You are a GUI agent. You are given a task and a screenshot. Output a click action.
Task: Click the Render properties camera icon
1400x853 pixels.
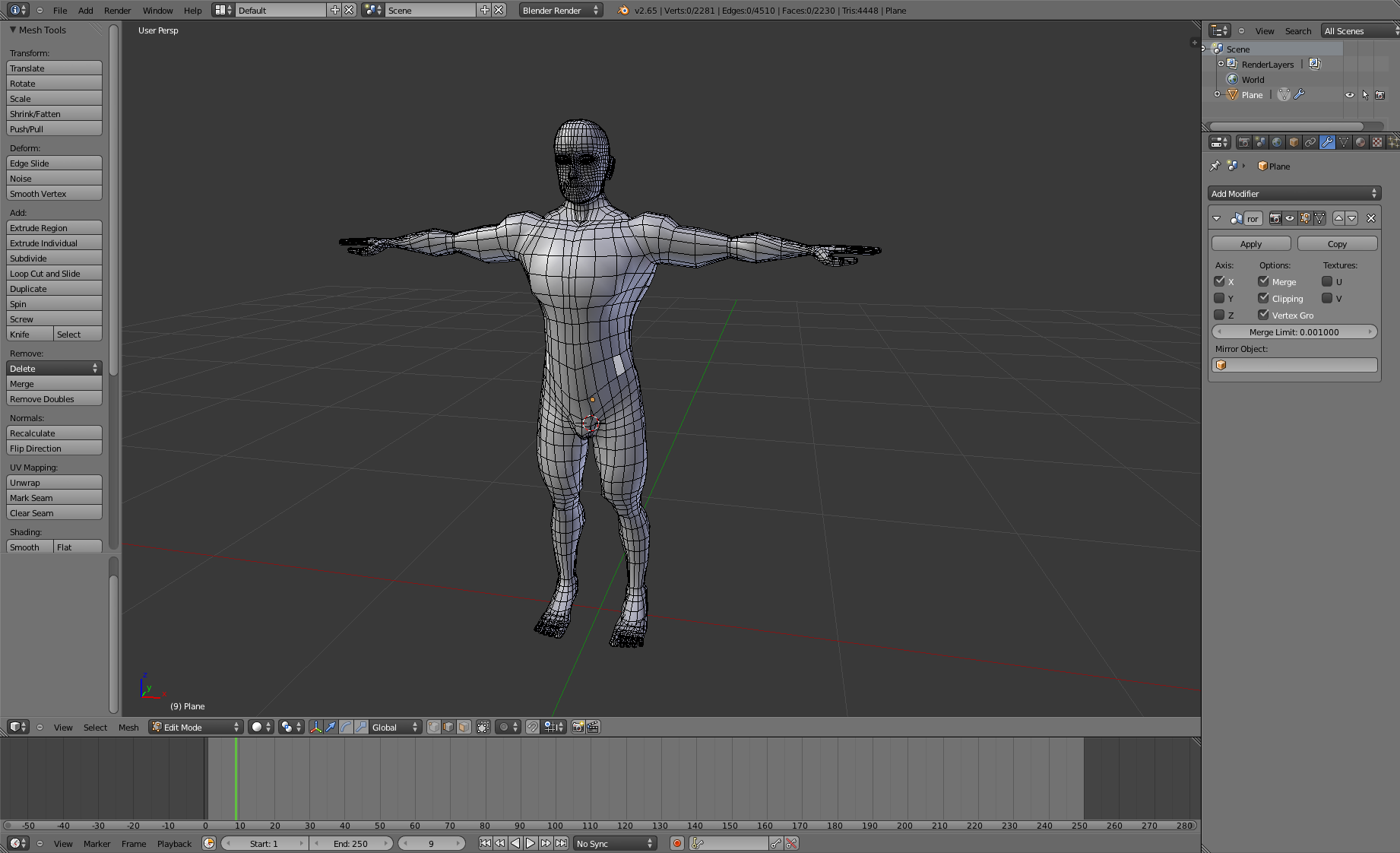point(1243,142)
